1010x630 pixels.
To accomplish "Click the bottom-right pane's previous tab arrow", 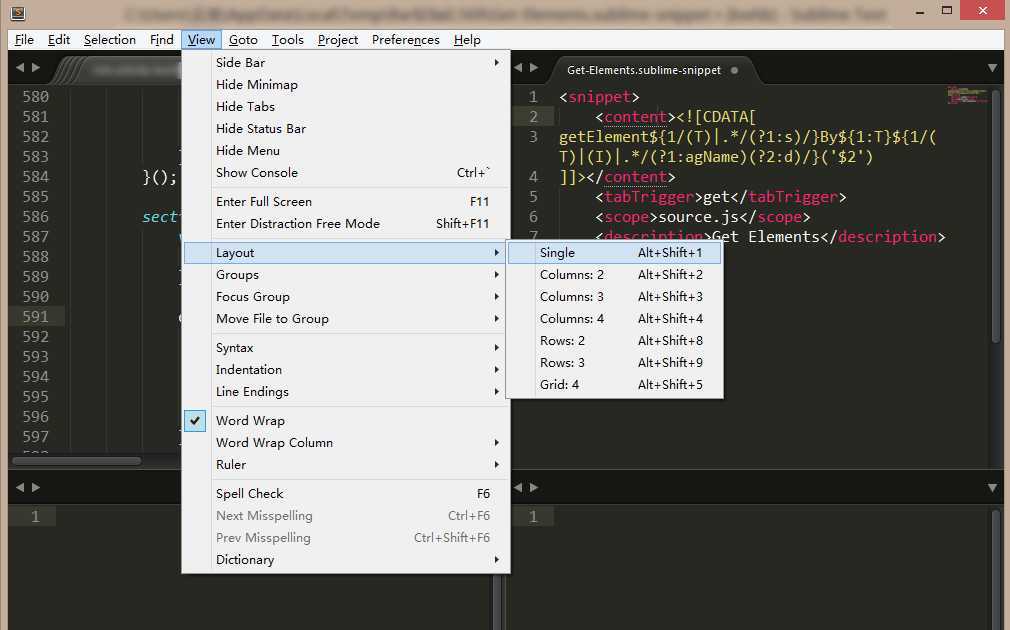I will [x=518, y=487].
